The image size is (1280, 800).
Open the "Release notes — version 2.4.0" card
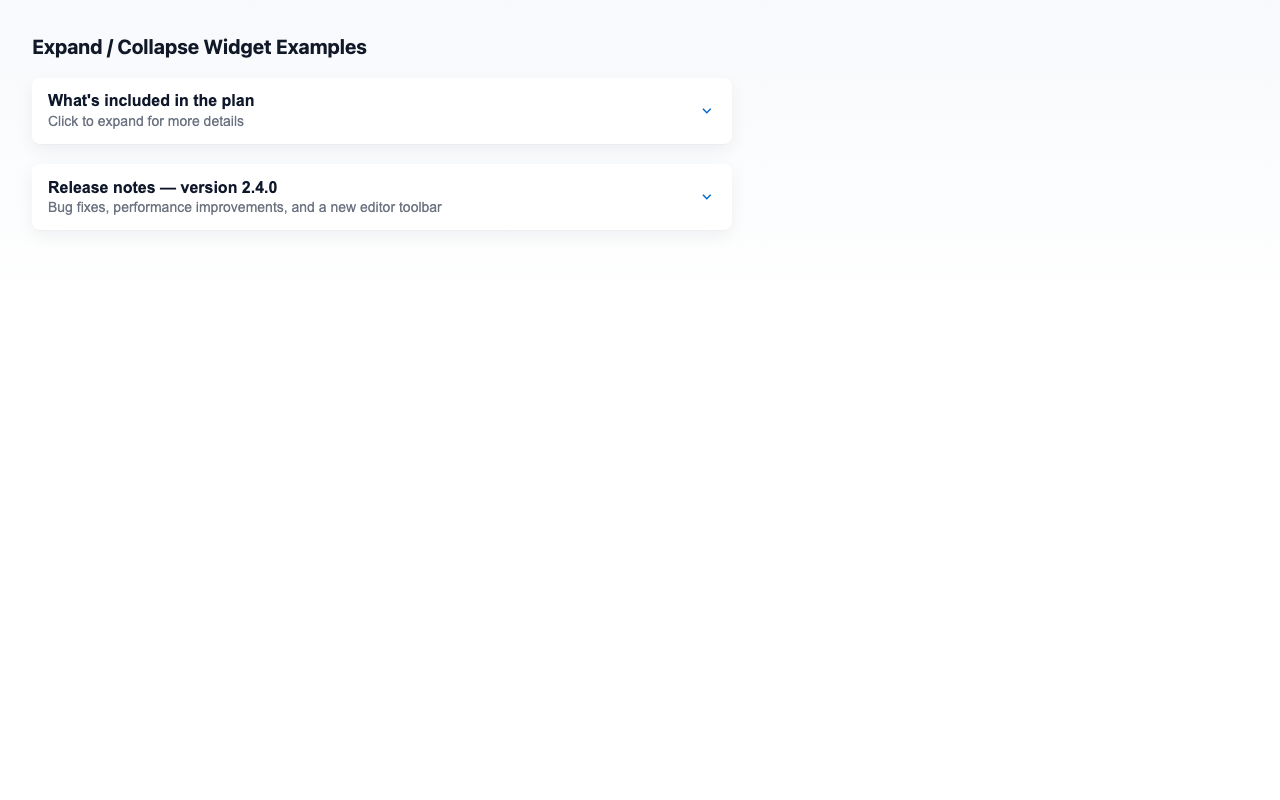[x=380, y=196]
